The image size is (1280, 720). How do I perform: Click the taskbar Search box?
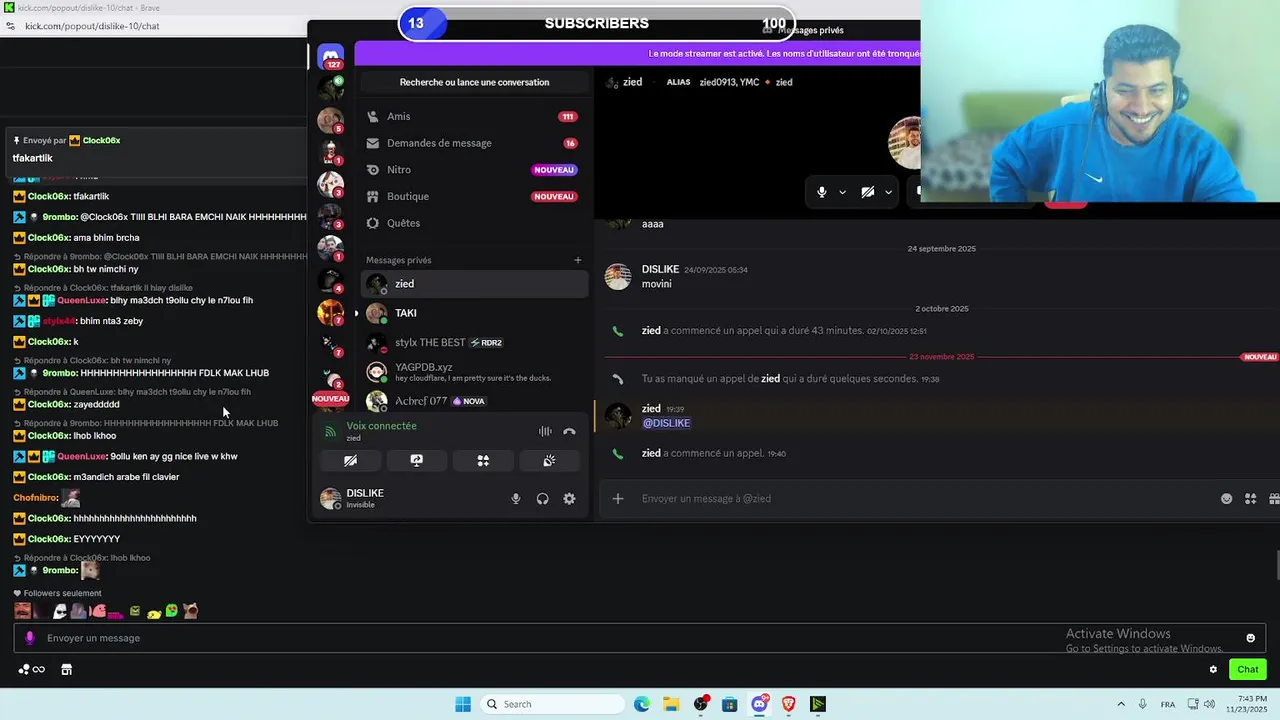pyautogui.click(x=550, y=704)
